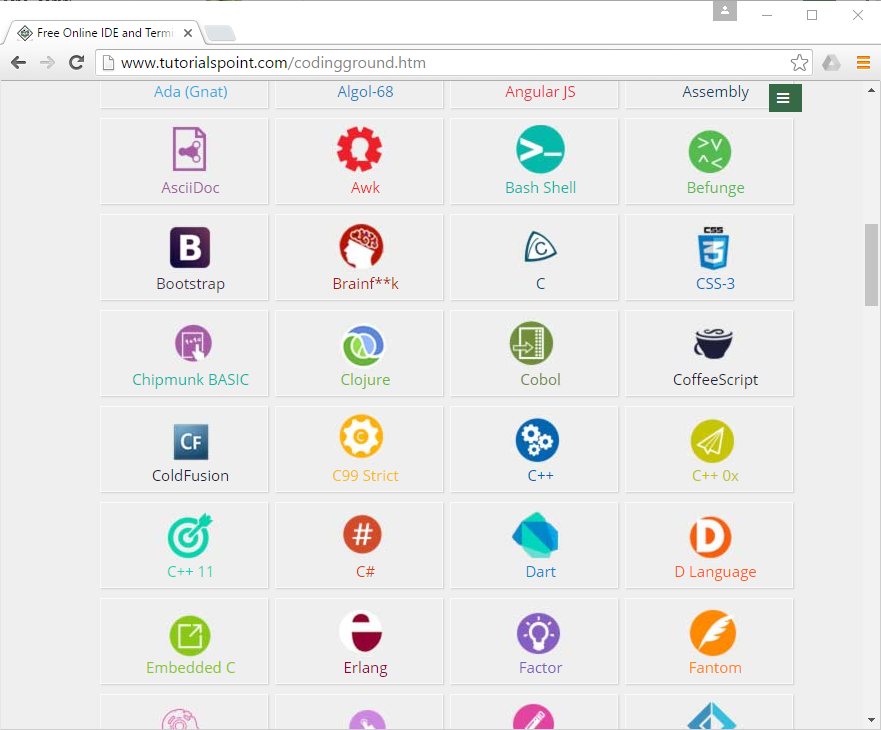Open the Brainf**k brain icon
Image resolution: width=881 pixels, height=730 pixels.
[x=361, y=246]
